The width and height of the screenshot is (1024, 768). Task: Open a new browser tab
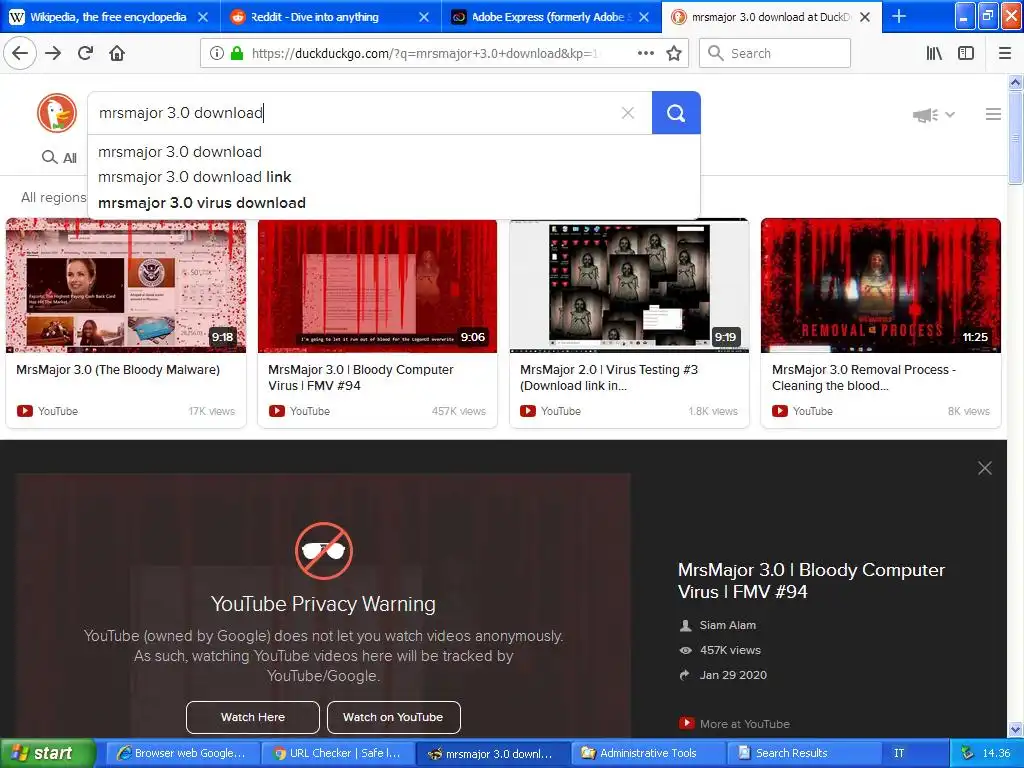point(899,16)
